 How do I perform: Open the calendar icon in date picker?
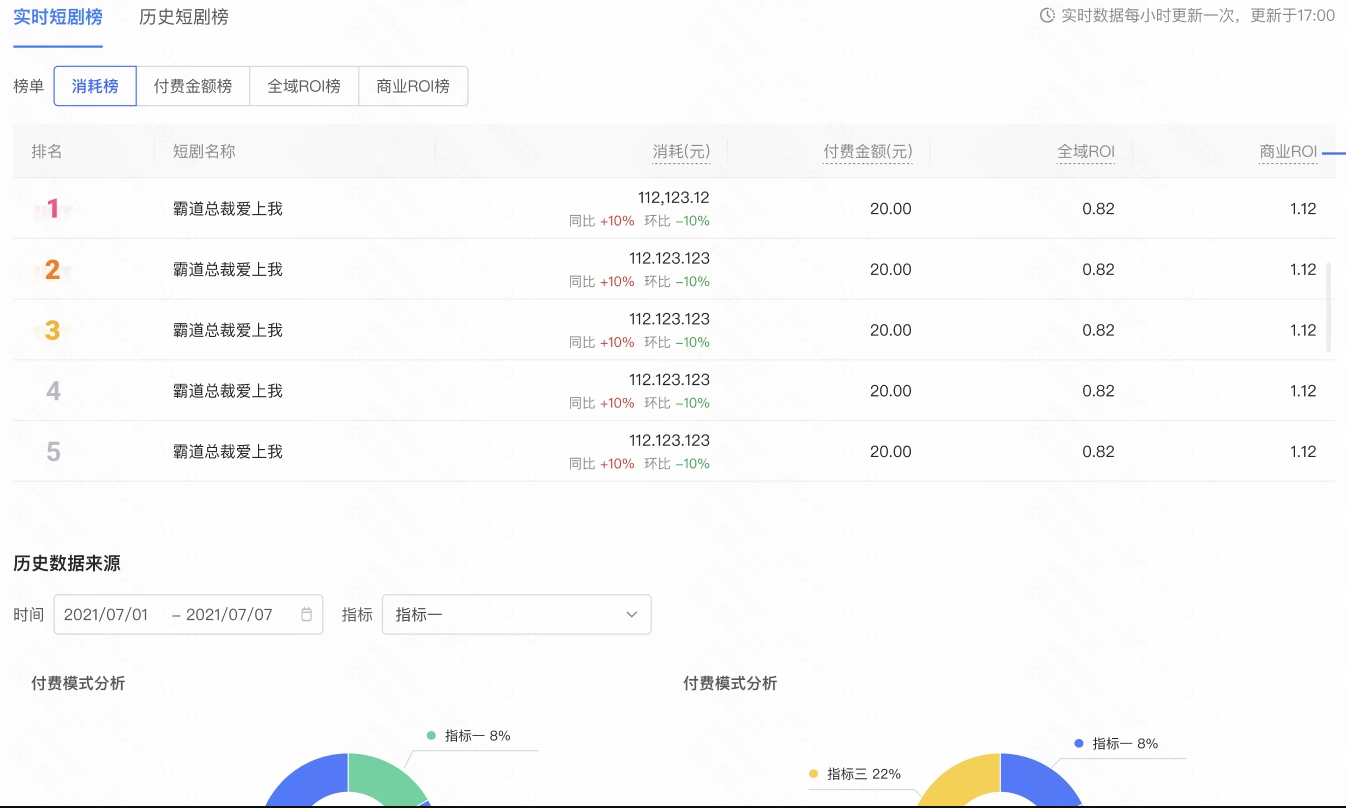[x=307, y=615]
